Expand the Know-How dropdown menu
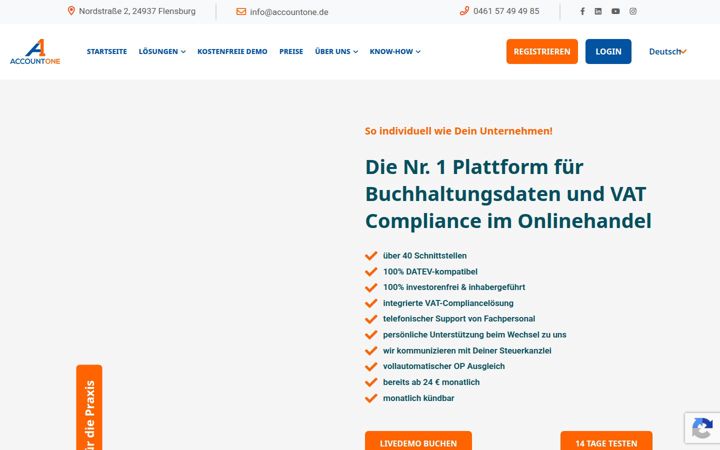Viewport: 720px width, 450px height. pyautogui.click(x=395, y=51)
